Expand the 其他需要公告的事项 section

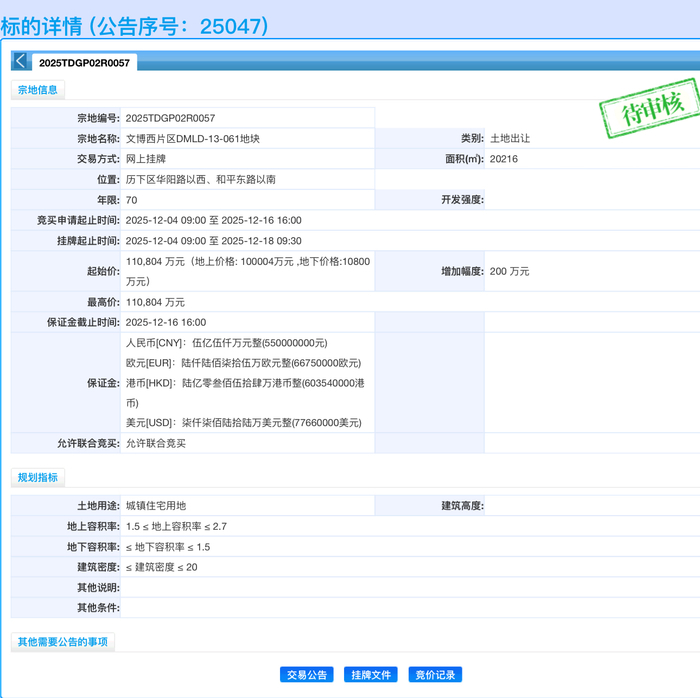point(62,642)
